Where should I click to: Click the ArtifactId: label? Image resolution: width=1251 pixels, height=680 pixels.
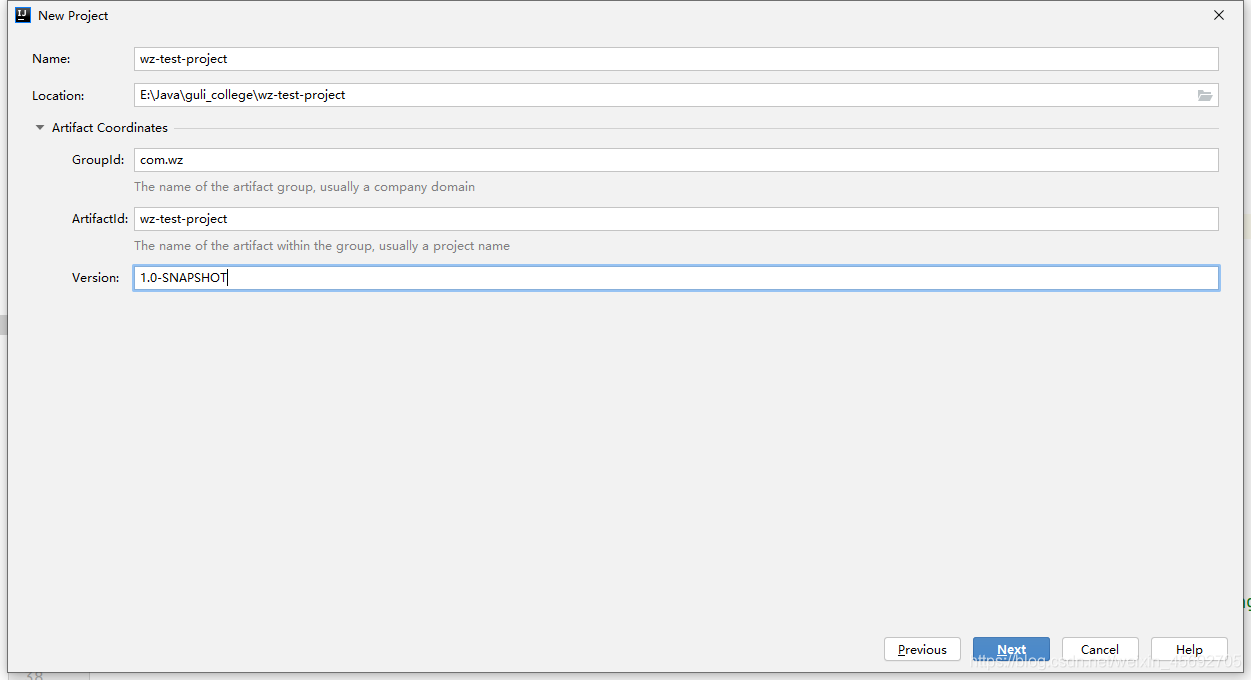point(100,219)
